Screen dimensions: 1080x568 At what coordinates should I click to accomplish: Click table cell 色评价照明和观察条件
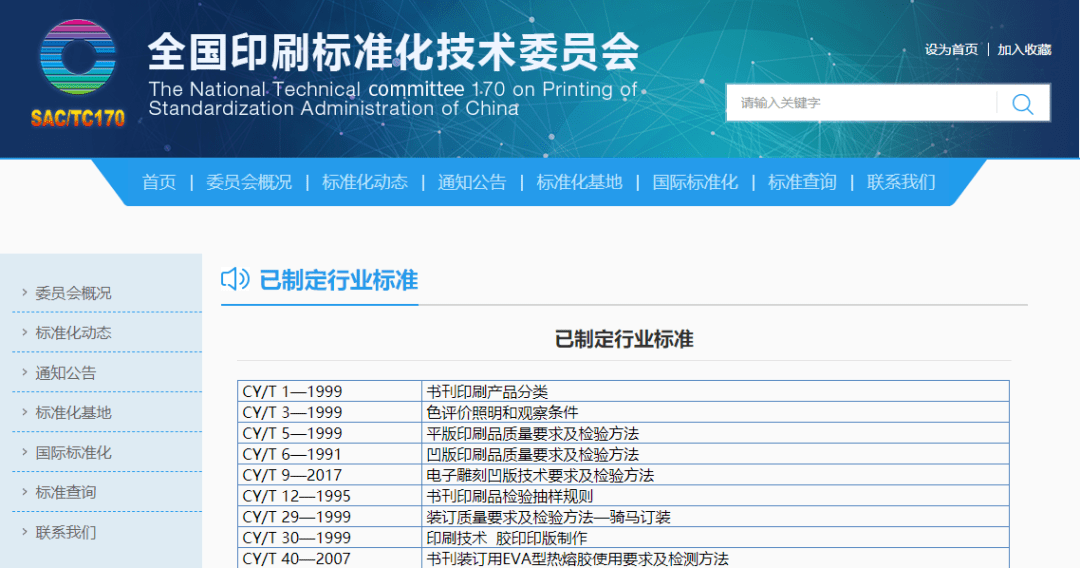pos(715,412)
